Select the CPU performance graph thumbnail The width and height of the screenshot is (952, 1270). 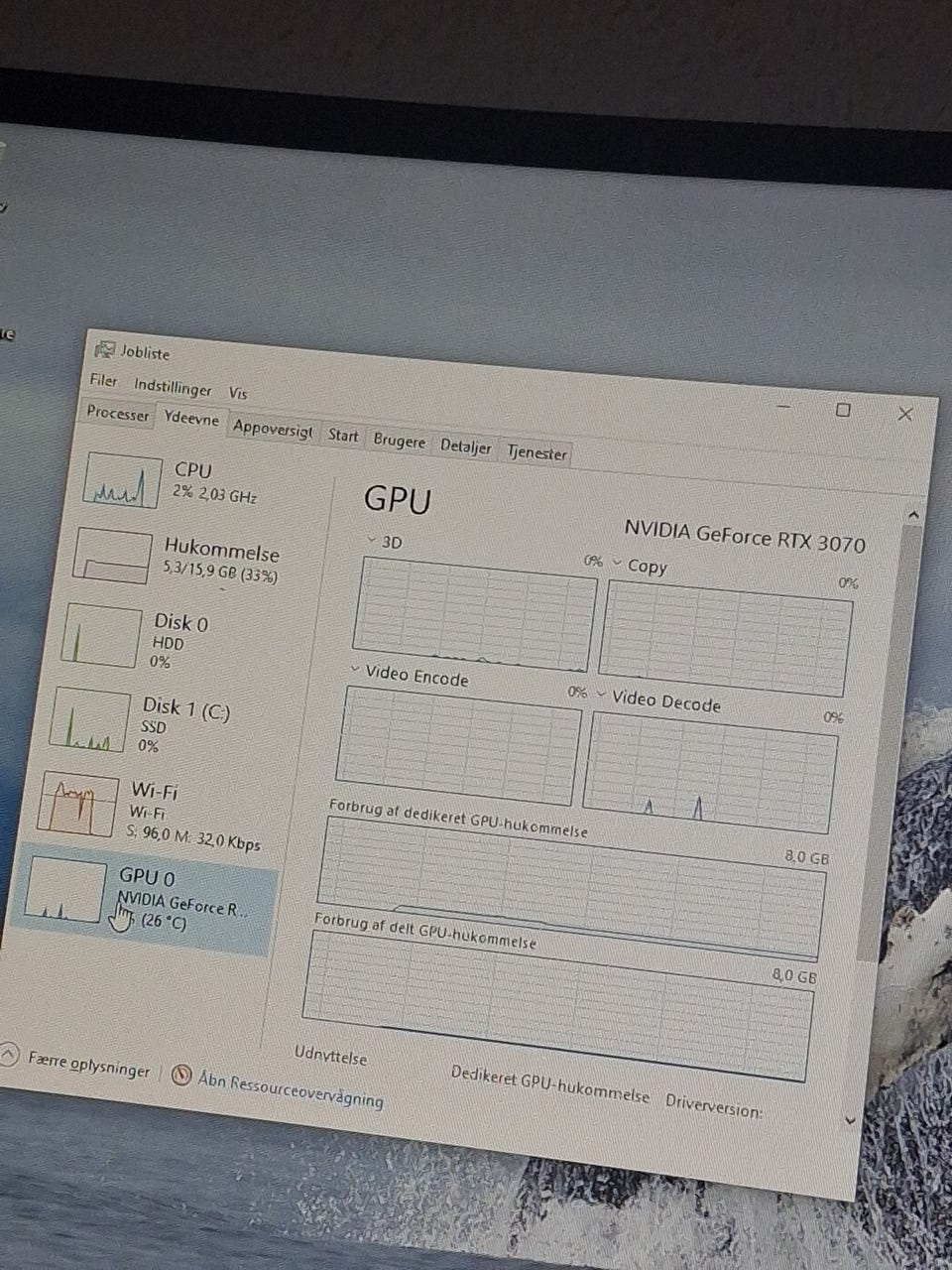point(122,480)
